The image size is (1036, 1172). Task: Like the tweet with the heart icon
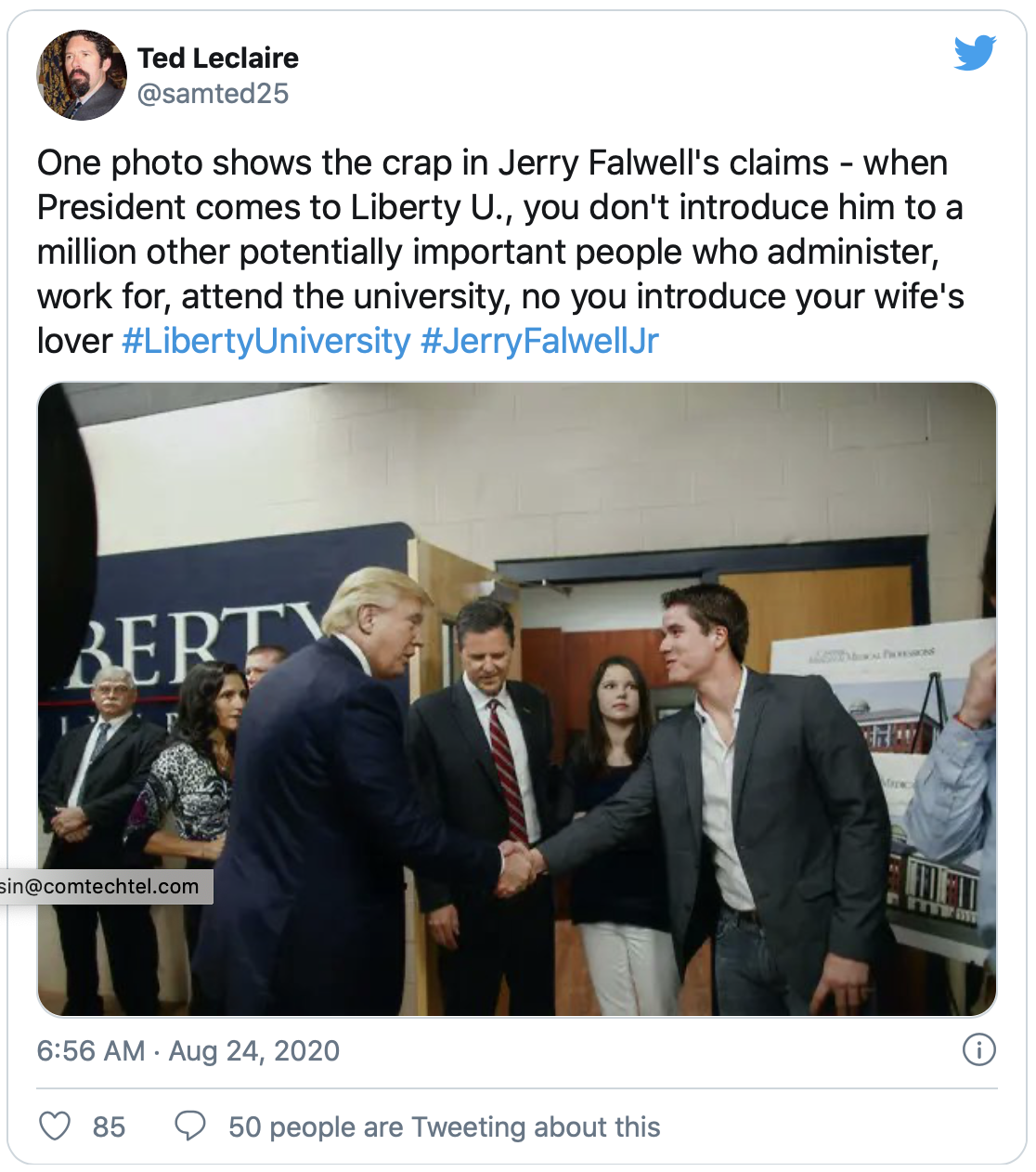pyautogui.click(x=55, y=1126)
